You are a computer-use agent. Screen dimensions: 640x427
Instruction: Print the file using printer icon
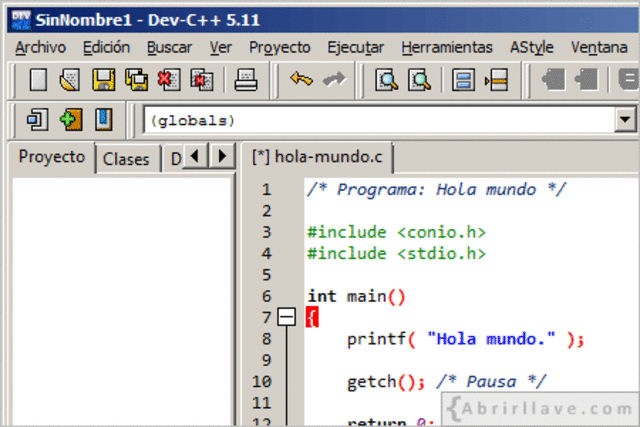pos(246,80)
